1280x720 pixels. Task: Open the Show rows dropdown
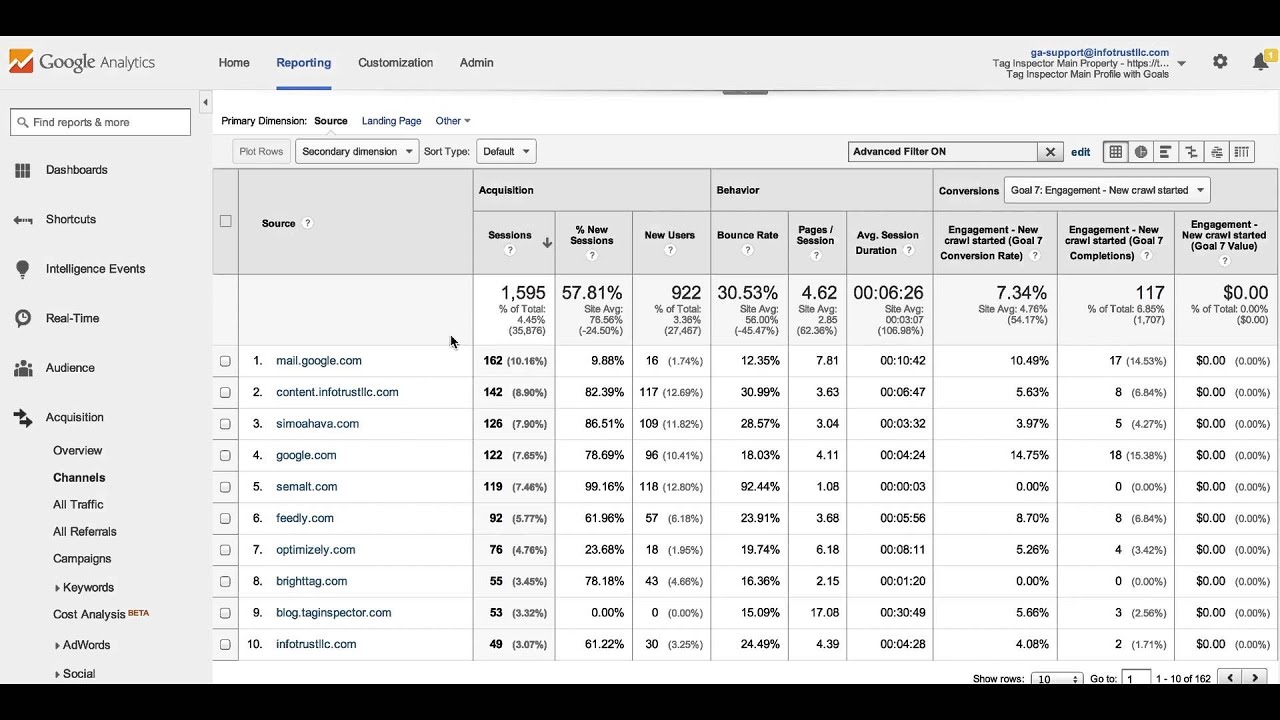[1057, 679]
